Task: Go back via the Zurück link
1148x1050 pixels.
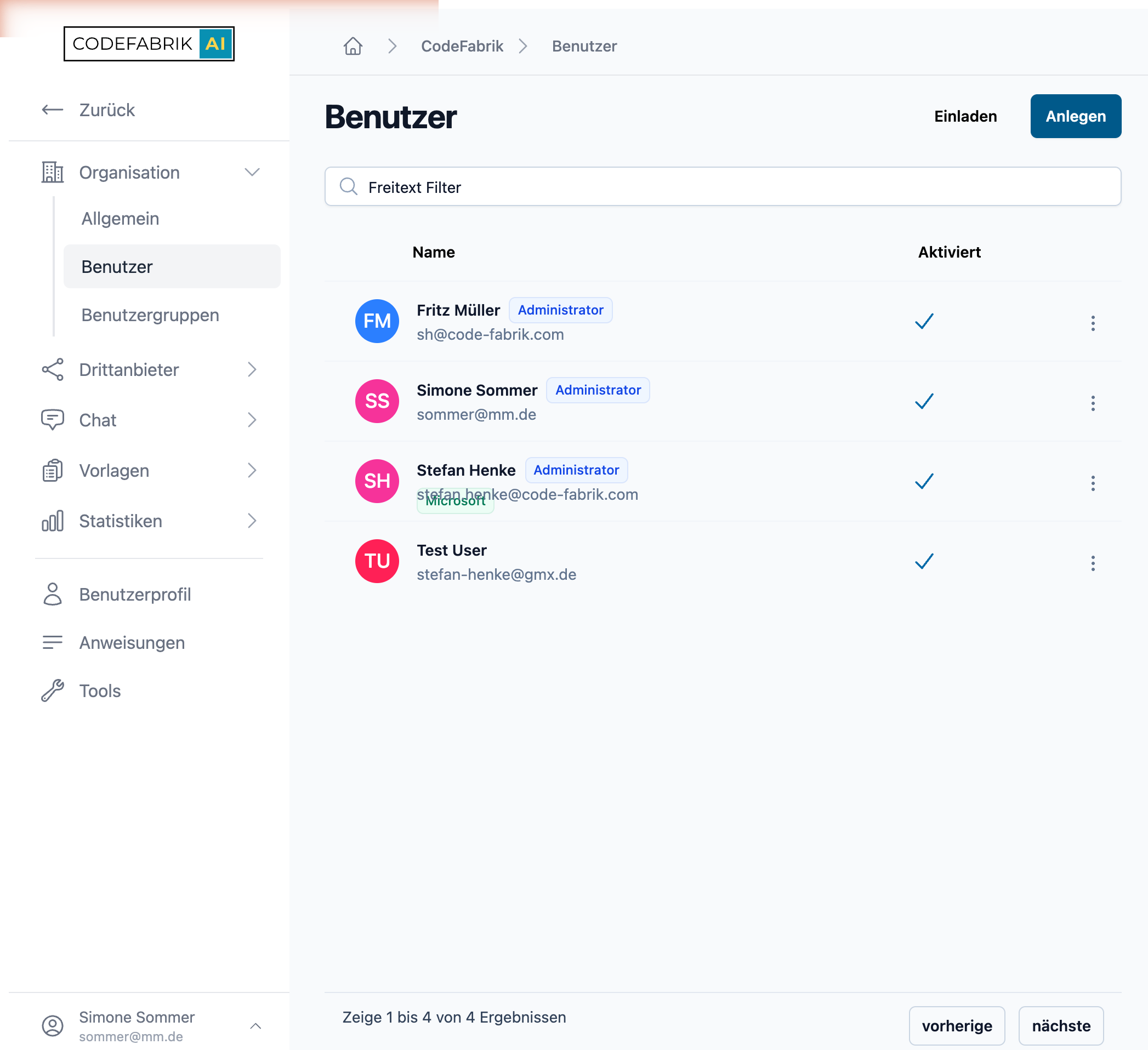Action: [x=107, y=110]
